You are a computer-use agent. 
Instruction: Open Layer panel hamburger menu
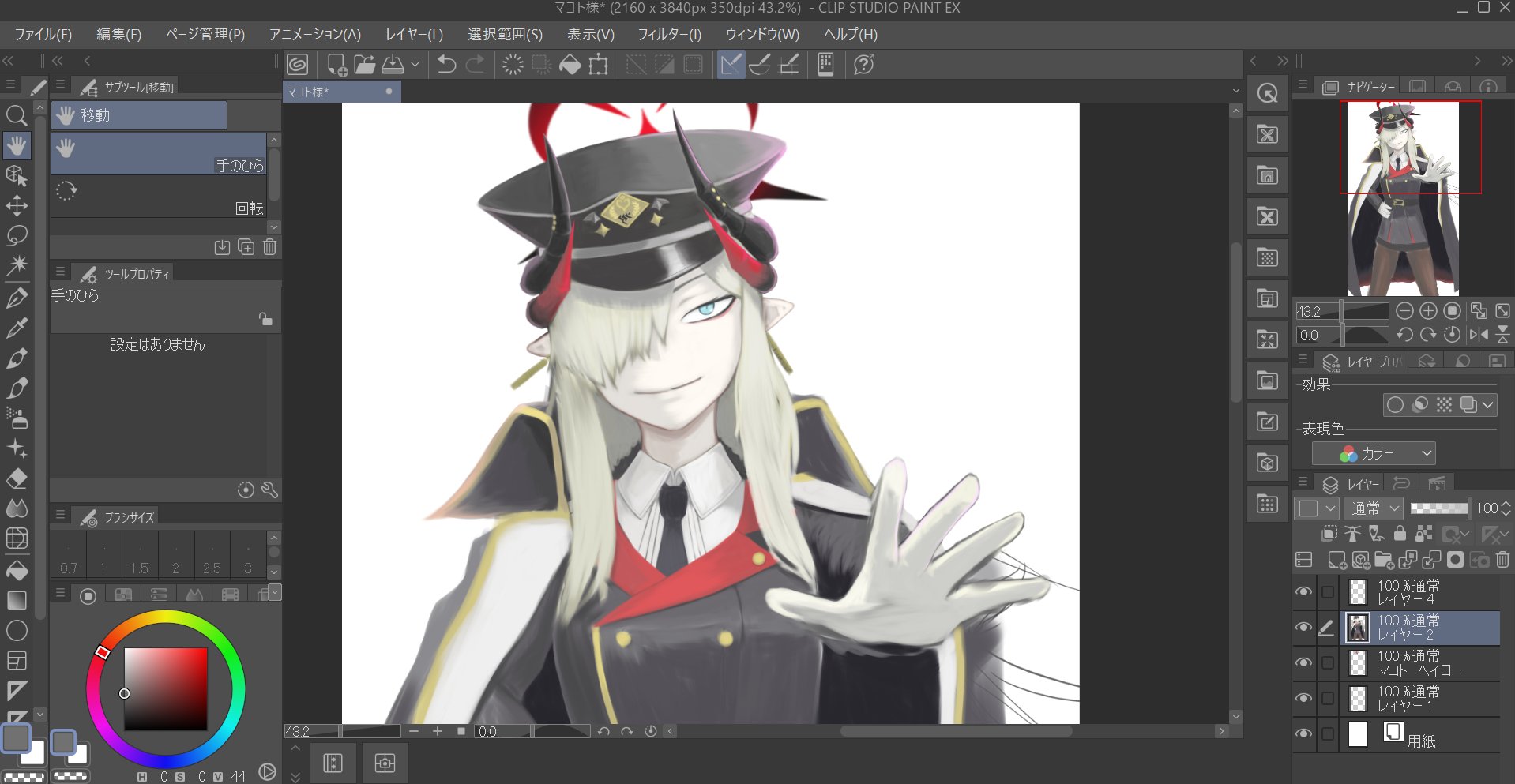click(x=1303, y=482)
